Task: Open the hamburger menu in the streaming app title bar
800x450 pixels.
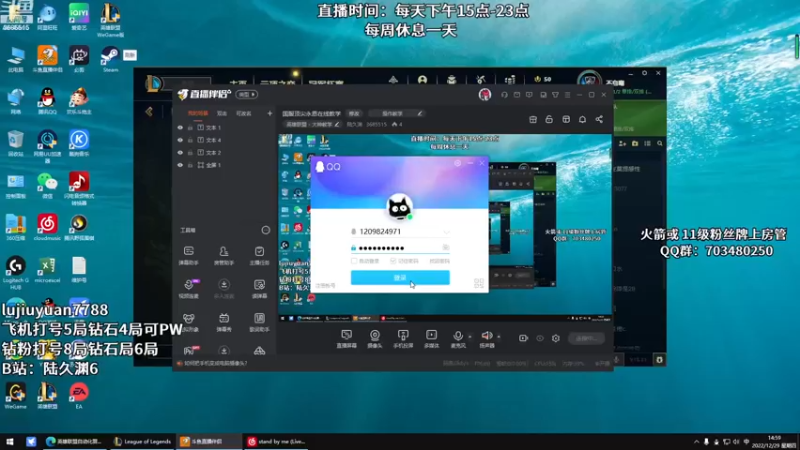Action: point(567,95)
